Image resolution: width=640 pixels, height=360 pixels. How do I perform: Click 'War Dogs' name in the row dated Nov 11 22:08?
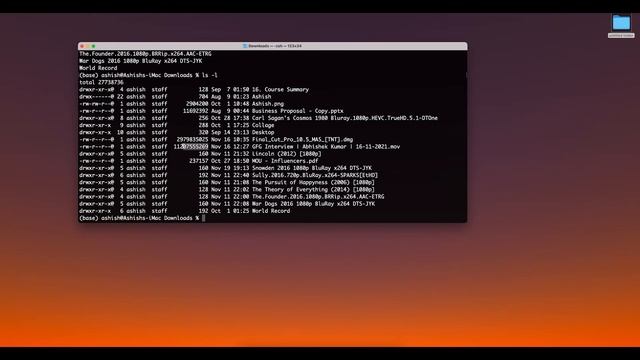(x=313, y=204)
